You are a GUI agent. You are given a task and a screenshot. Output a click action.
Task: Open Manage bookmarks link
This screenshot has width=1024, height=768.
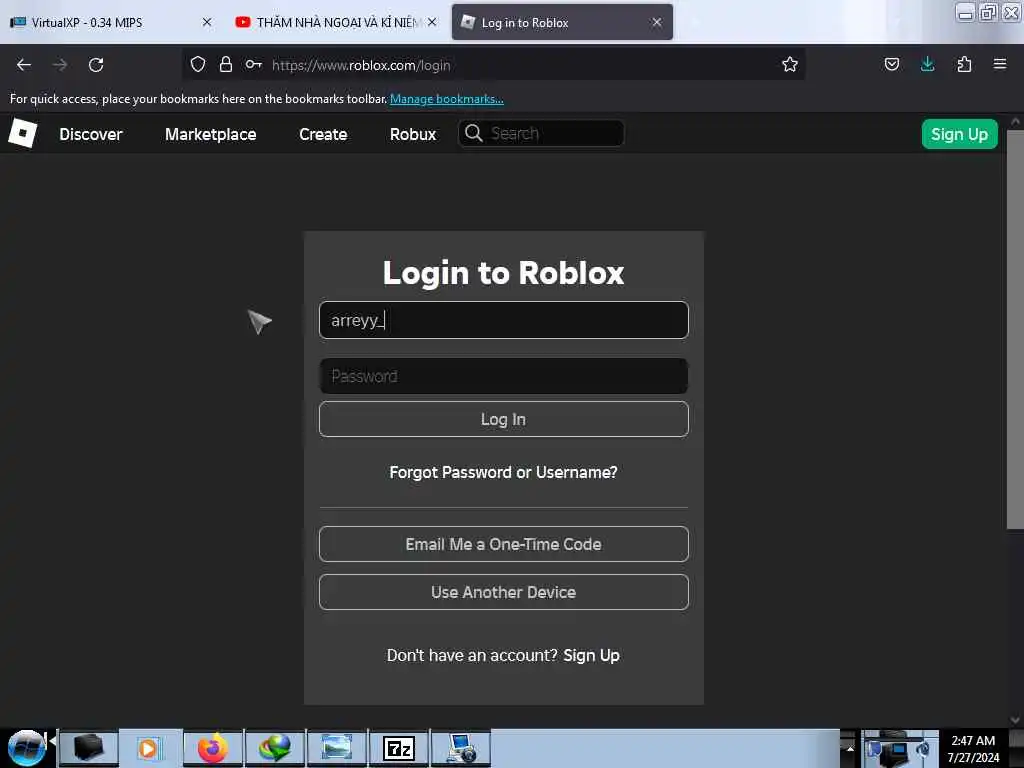447,99
